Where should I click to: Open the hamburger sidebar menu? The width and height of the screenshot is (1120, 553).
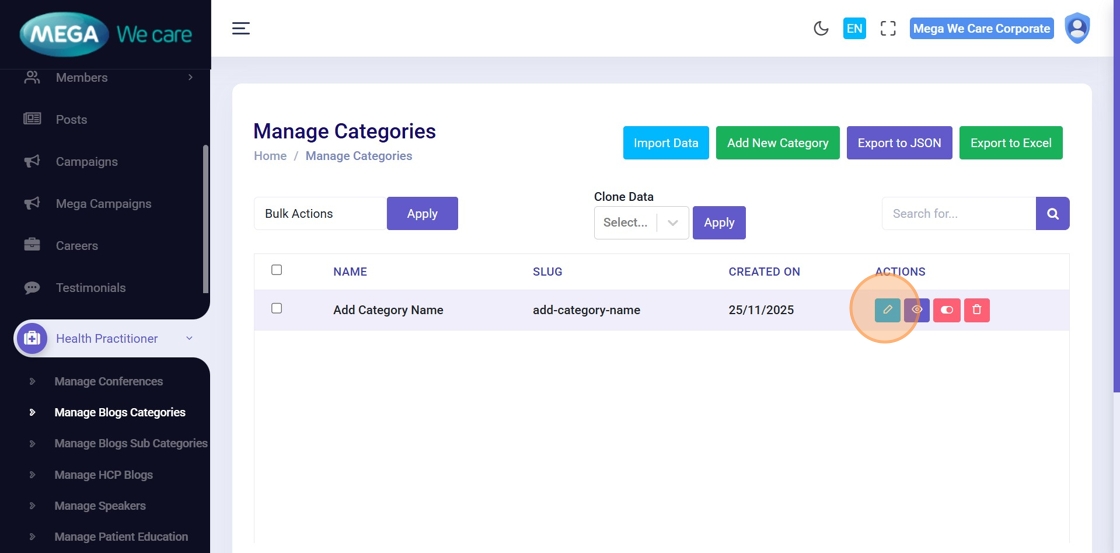(x=241, y=28)
